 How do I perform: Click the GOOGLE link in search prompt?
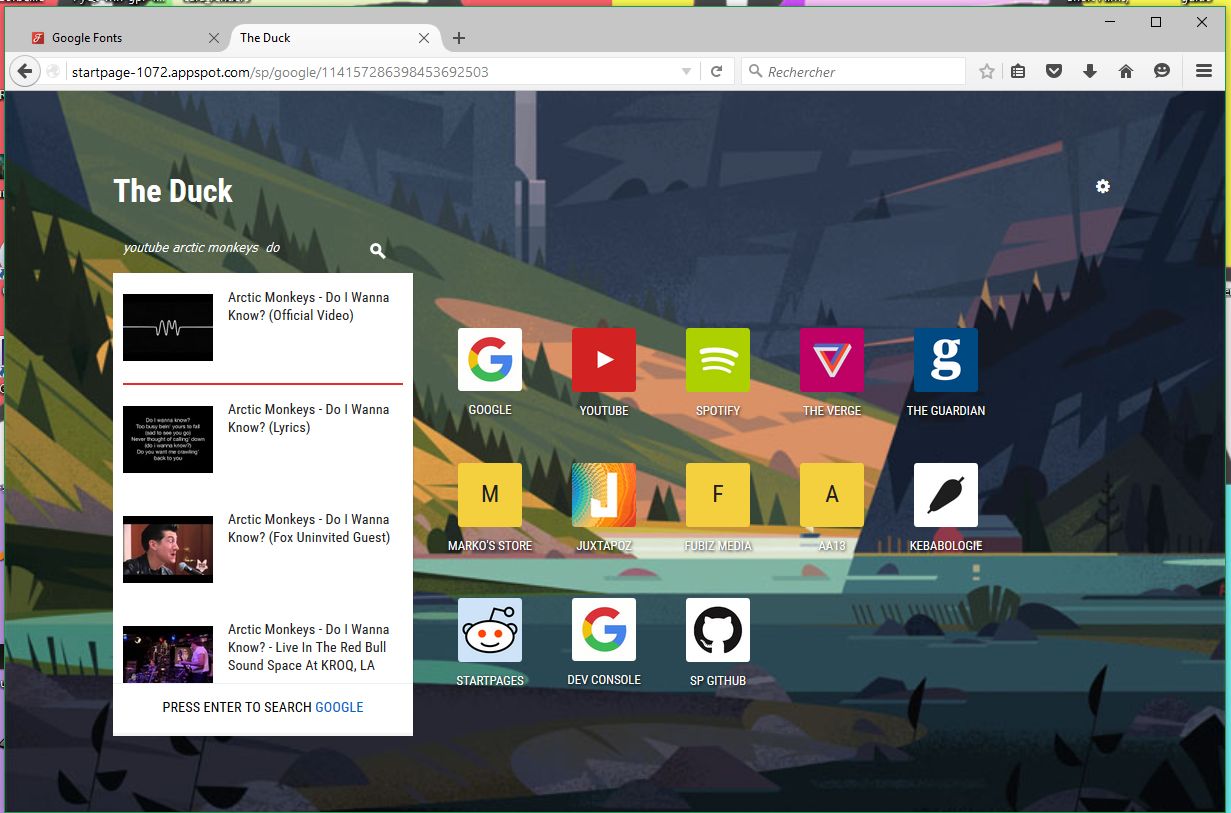click(x=339, y=707)
